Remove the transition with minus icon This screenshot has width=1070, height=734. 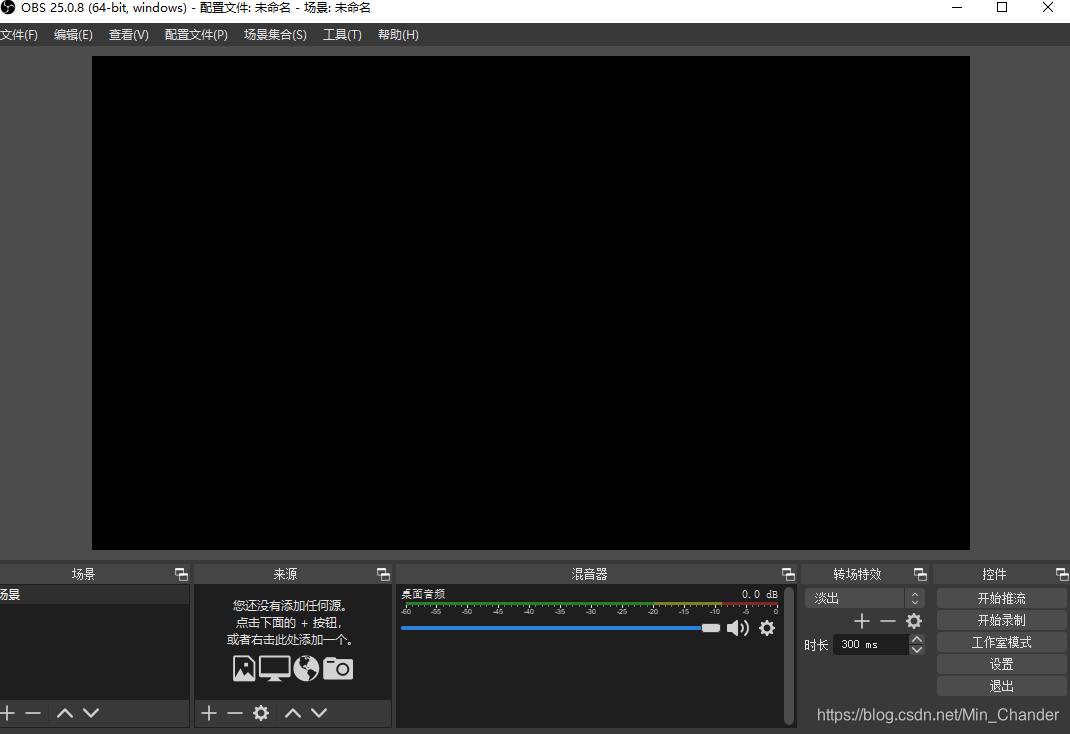pyautogui.click(x=888, y=621)
